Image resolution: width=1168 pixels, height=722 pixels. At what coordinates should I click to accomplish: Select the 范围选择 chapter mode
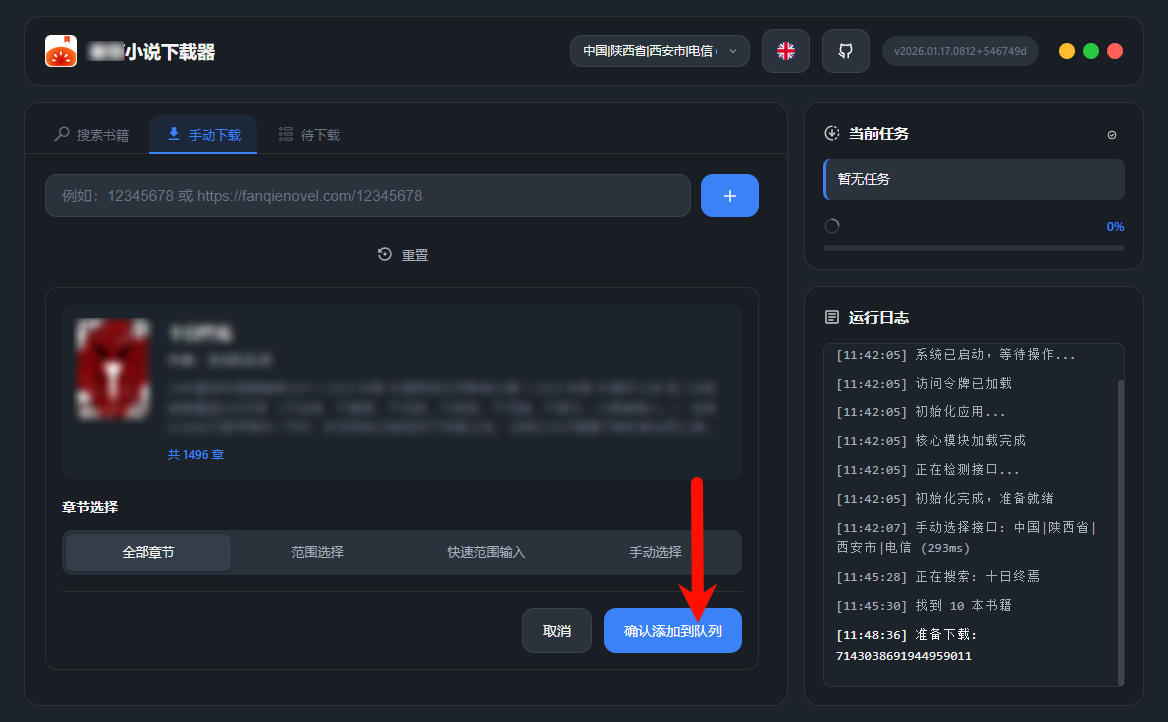click(x=317, y=552)
